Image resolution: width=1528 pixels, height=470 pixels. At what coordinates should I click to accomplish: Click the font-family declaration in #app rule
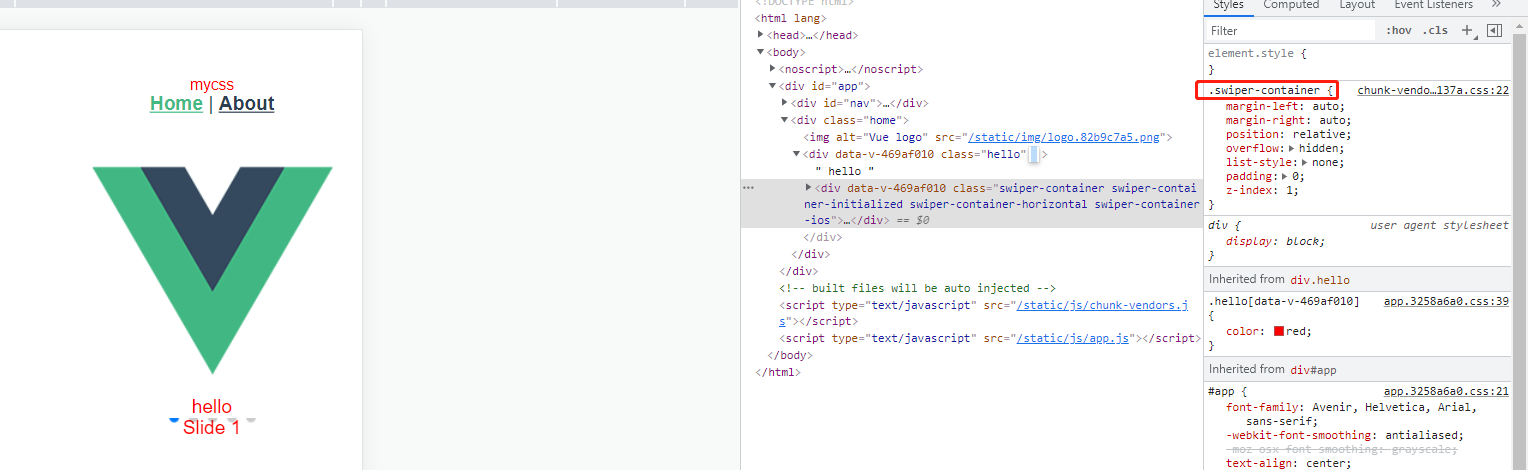(1351, 414)
